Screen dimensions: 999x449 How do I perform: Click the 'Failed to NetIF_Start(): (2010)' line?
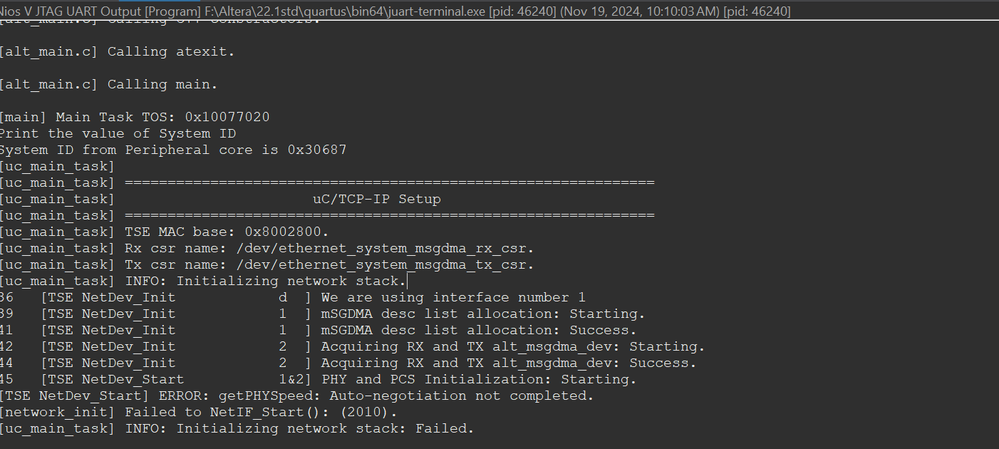(197, 412)
